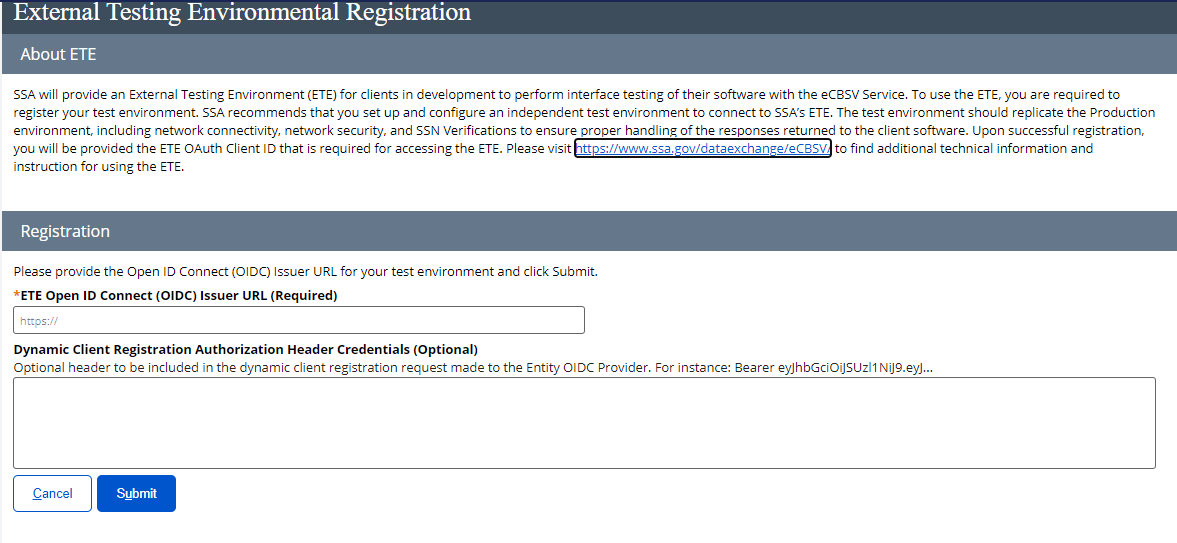Click 'instruction for using the ETE' text
The height and width of the screenshot is (543, 1177).
pyautogui.click(x=99, y=167)
